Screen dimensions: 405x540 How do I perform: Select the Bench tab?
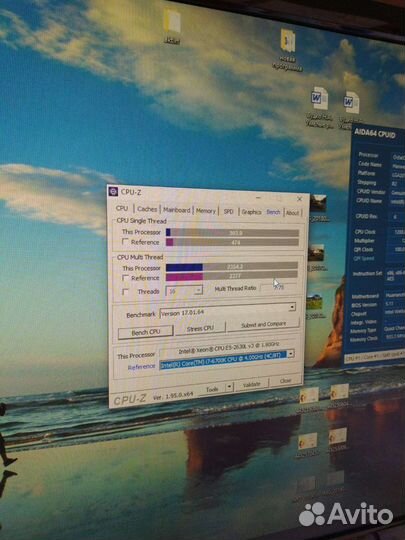273,212
